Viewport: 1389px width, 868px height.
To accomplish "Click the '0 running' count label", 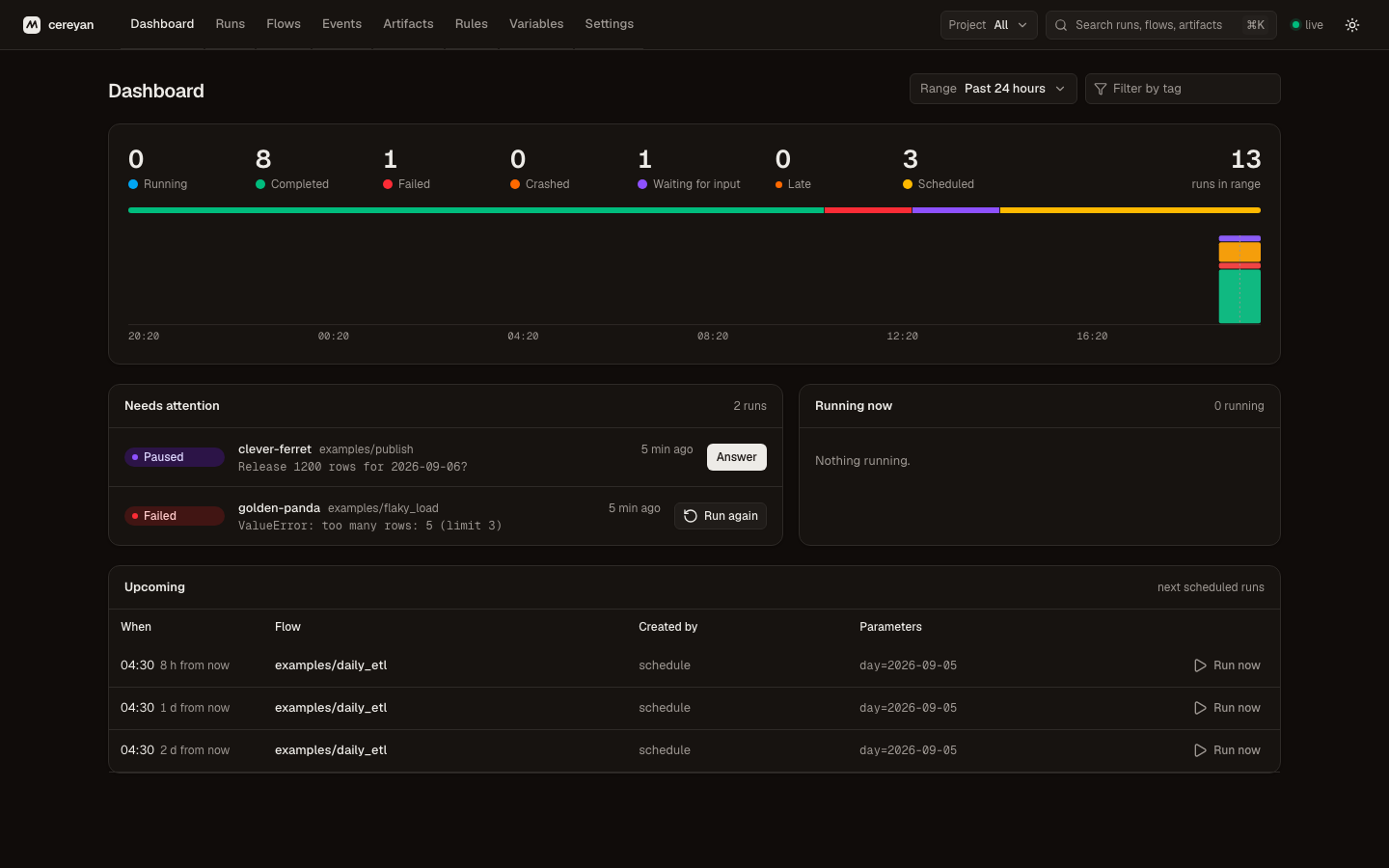I will (x=1239, y=406).
